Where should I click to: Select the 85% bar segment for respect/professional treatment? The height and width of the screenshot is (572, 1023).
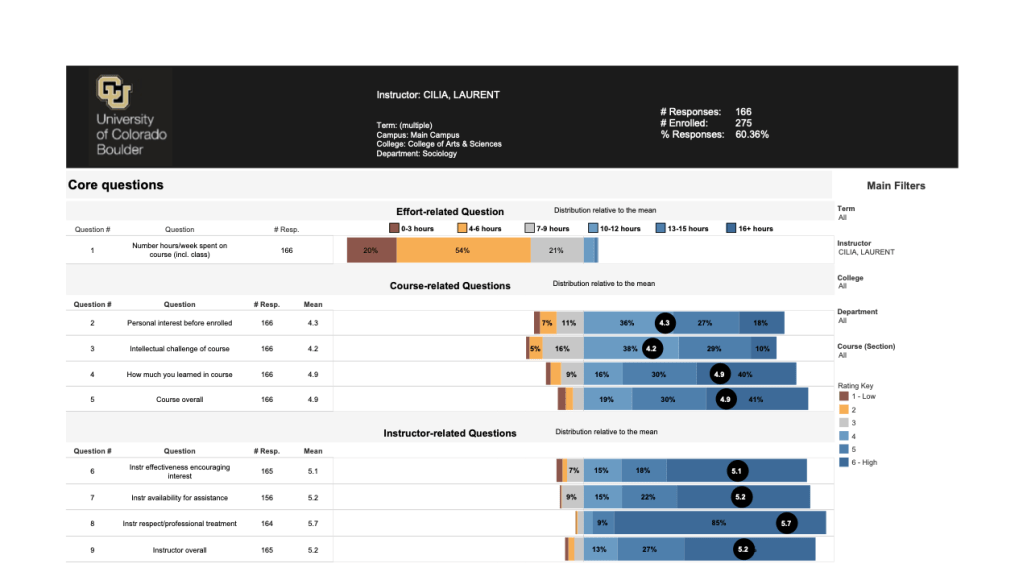[718, 523]
